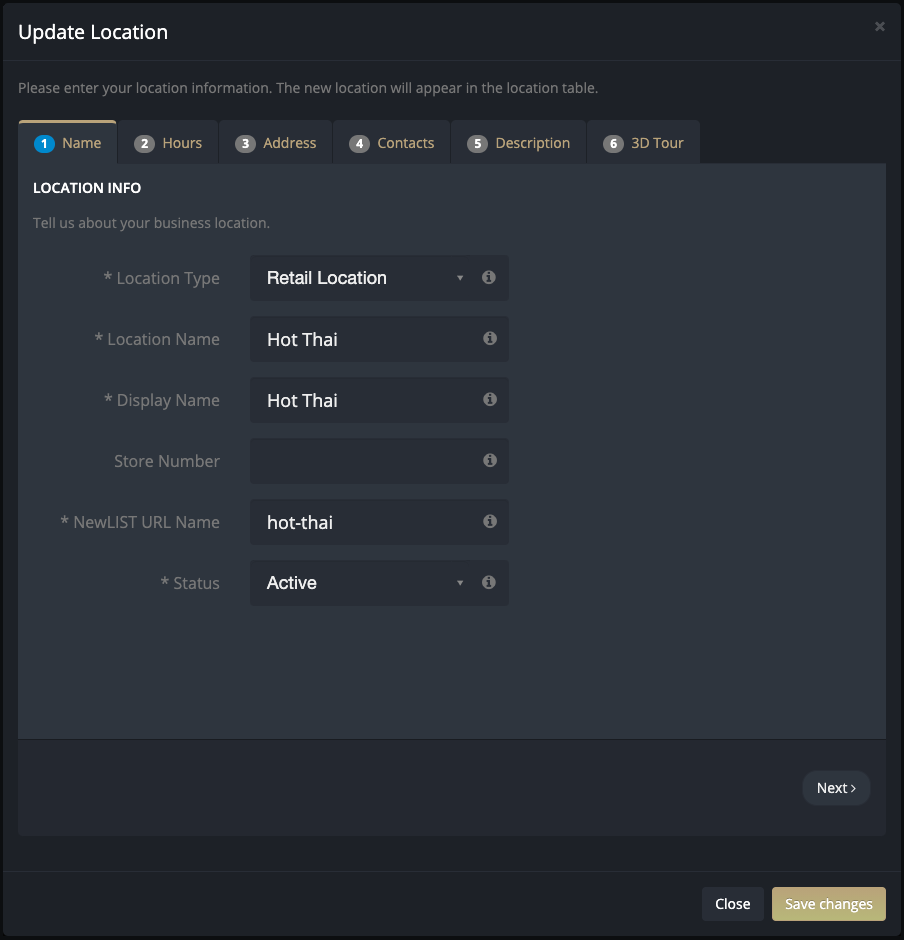Click Save changes button
The image size is (904, 940).
[828, 904]
